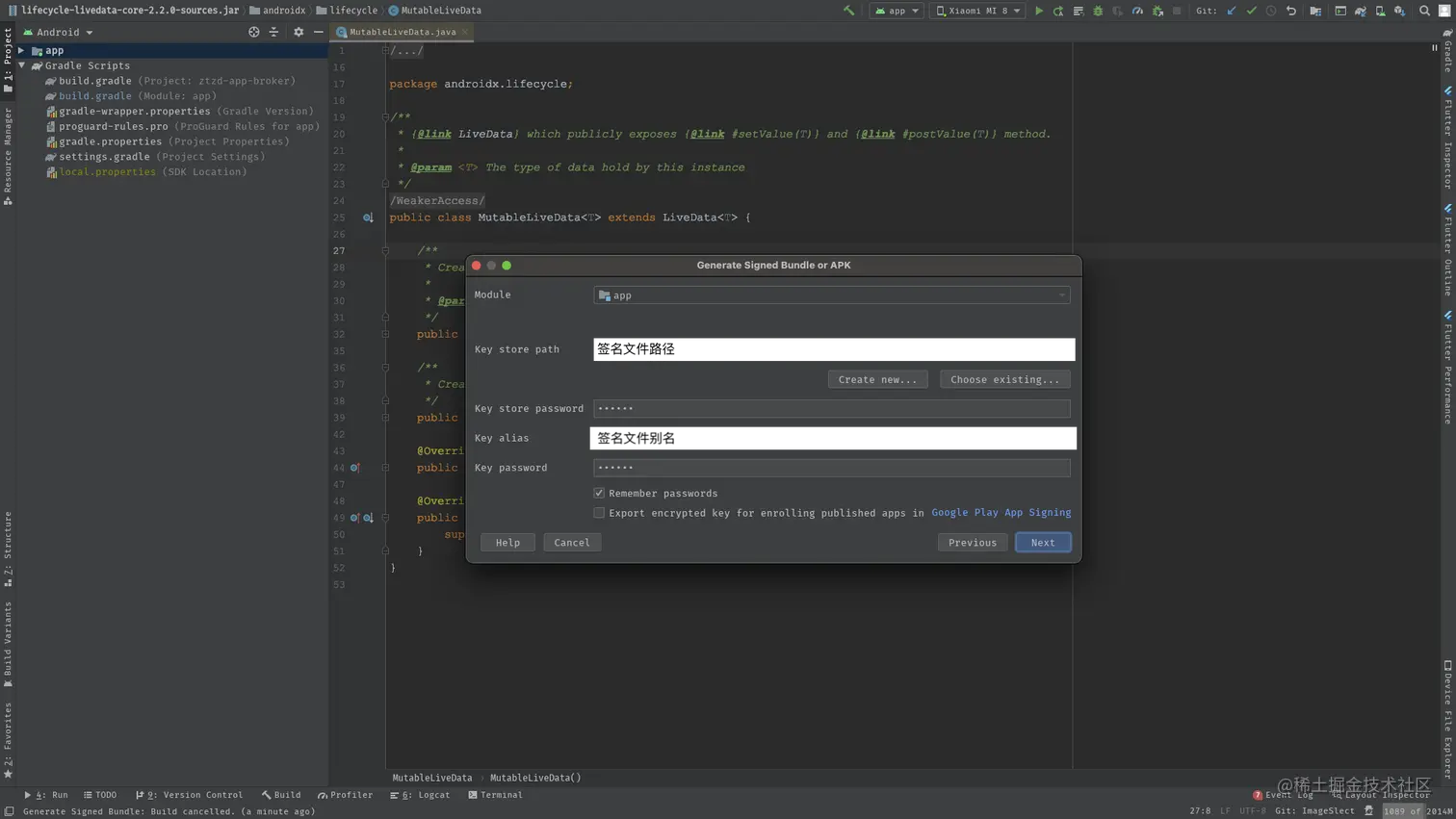Screen dimensions: 1456x819
Task: Click the Key password field
Action: point(832,468)
